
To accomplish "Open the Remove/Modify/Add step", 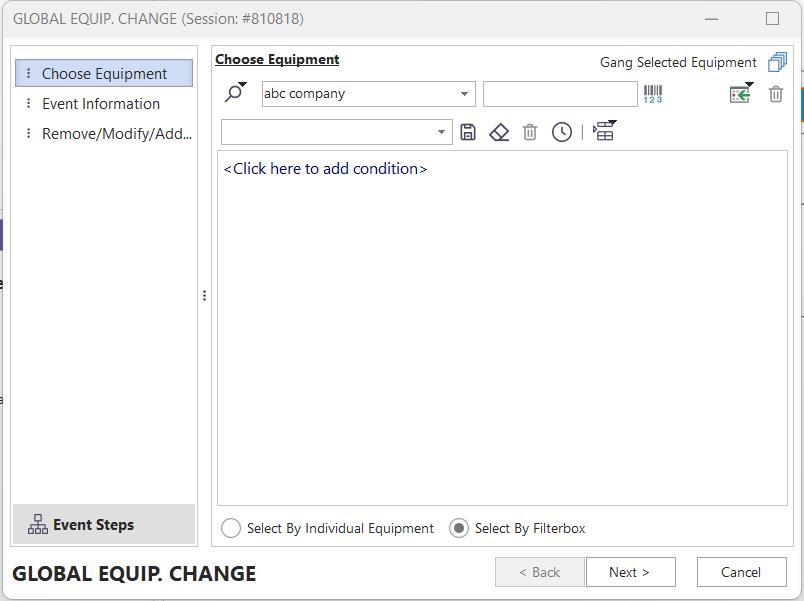I will [x=116, y=134].
